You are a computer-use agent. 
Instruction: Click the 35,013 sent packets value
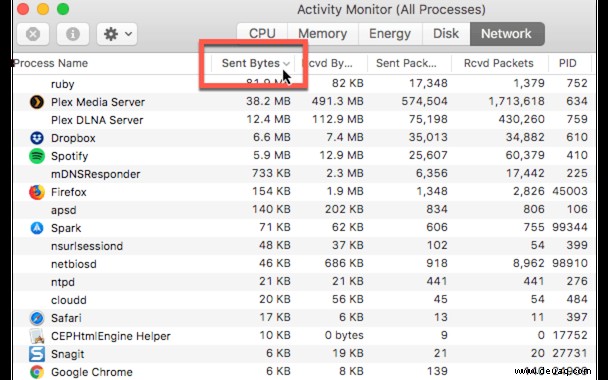428,137
